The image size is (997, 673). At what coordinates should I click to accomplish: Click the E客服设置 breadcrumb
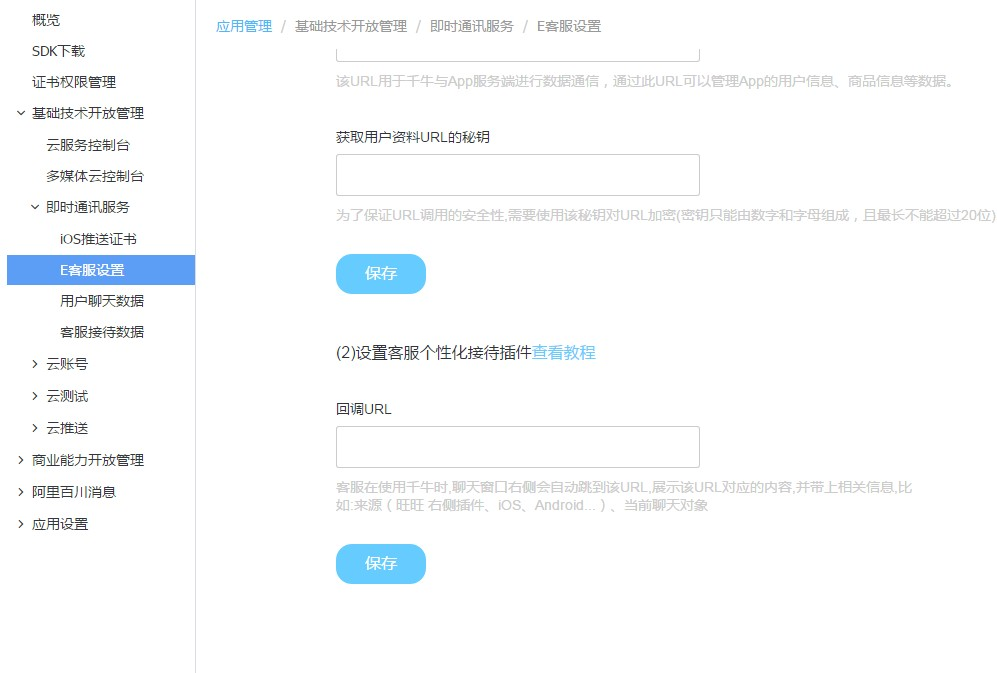coord(568,26)
